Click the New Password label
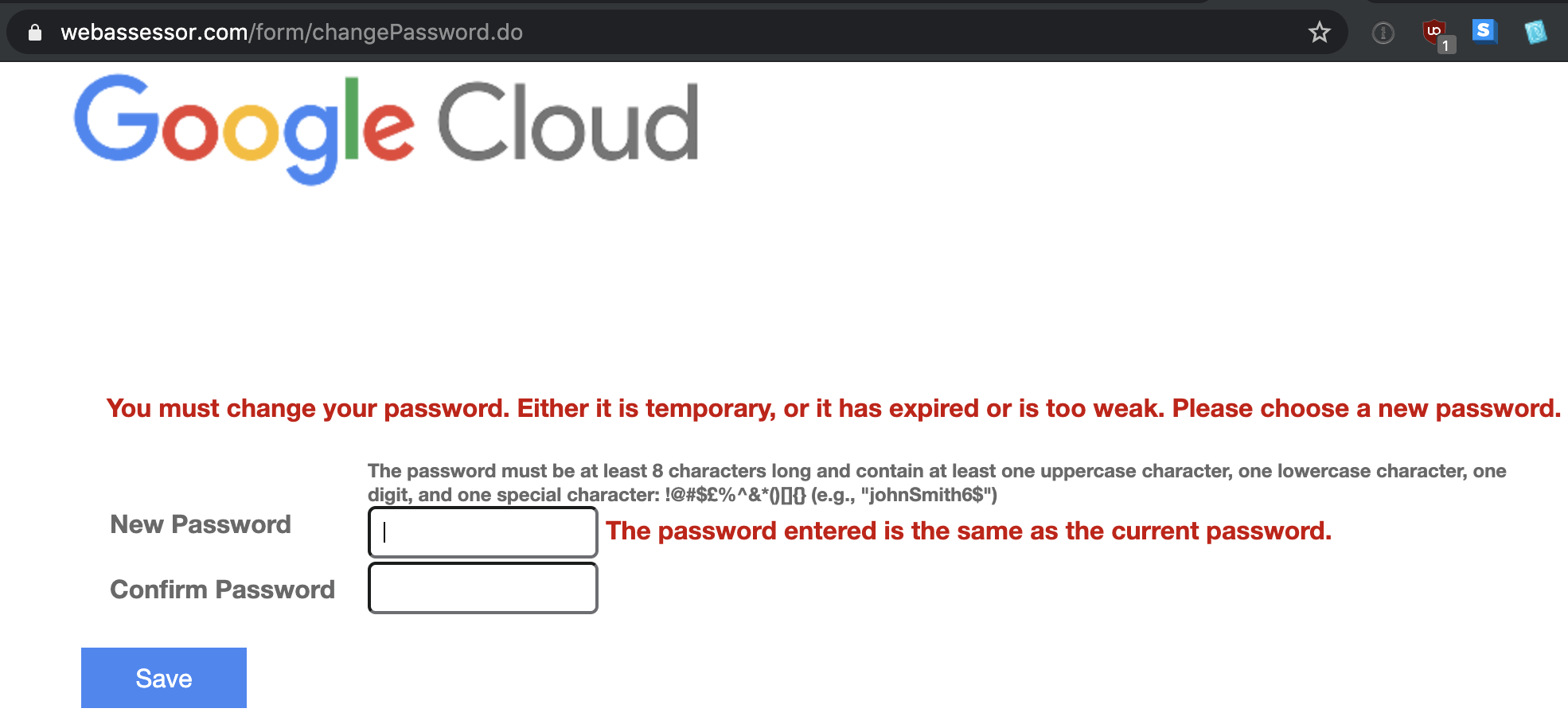Screen dimensions: 1568x724 (x=201, y=525)
